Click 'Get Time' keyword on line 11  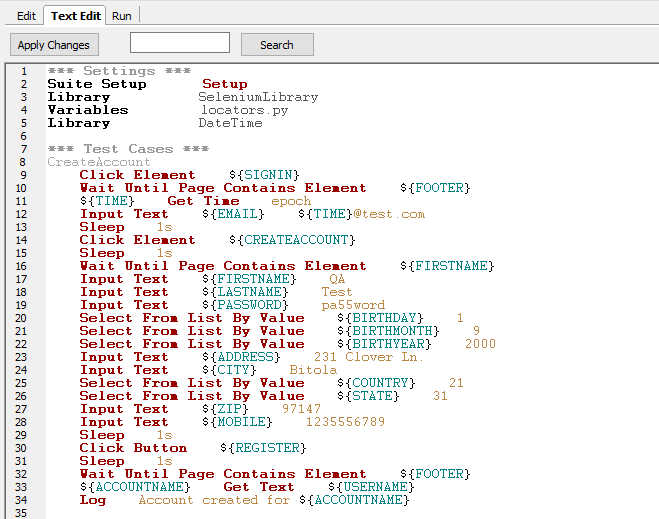pyautogui.click(x=203, y=201)
